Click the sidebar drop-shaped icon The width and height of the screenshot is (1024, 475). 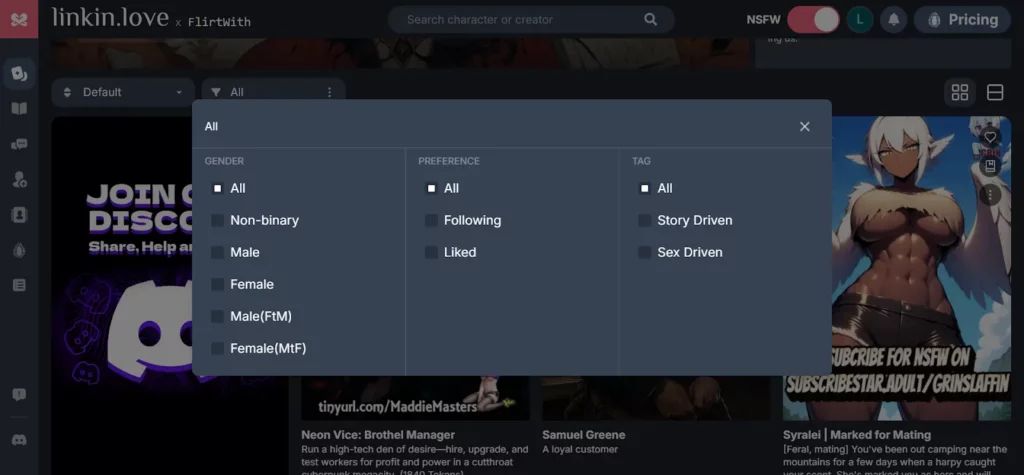(19, 250)
